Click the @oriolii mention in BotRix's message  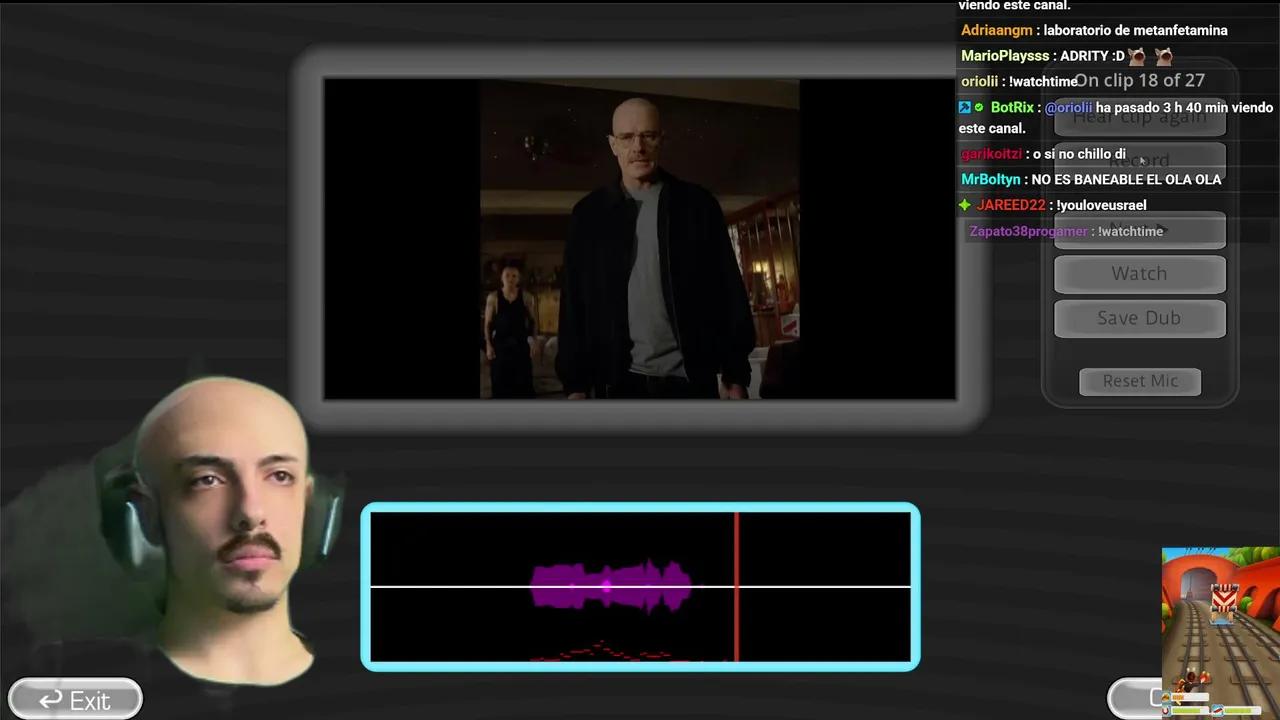[x=1068, y=107]
